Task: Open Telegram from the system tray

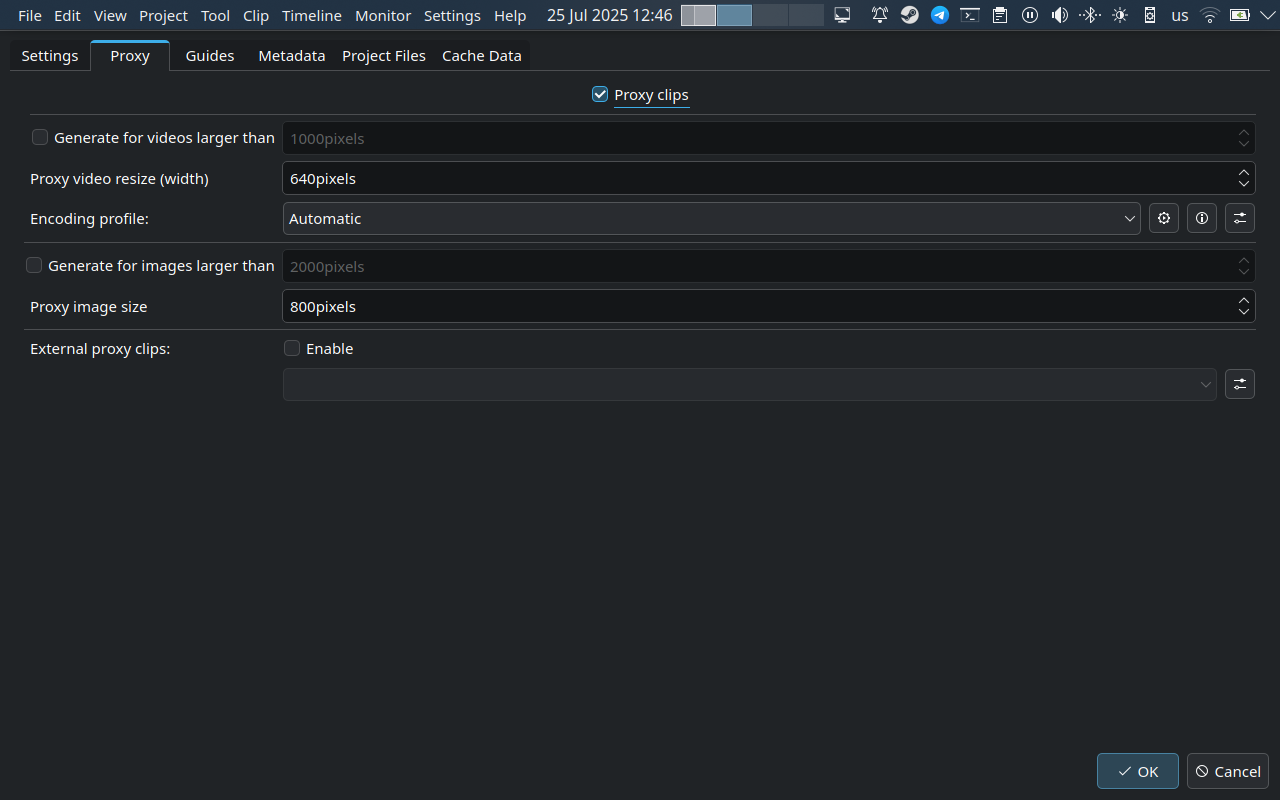Action: (x=939, y=16)
